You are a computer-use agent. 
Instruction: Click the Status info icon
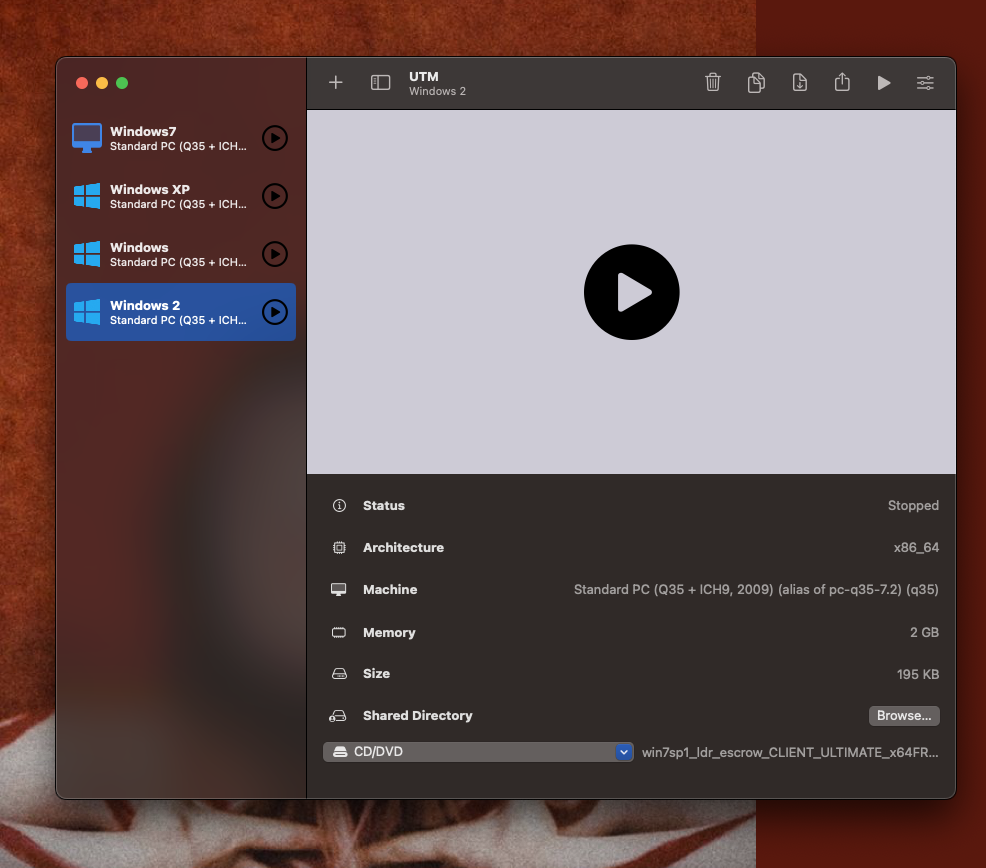pyautogui.click(x=339, y=506)
